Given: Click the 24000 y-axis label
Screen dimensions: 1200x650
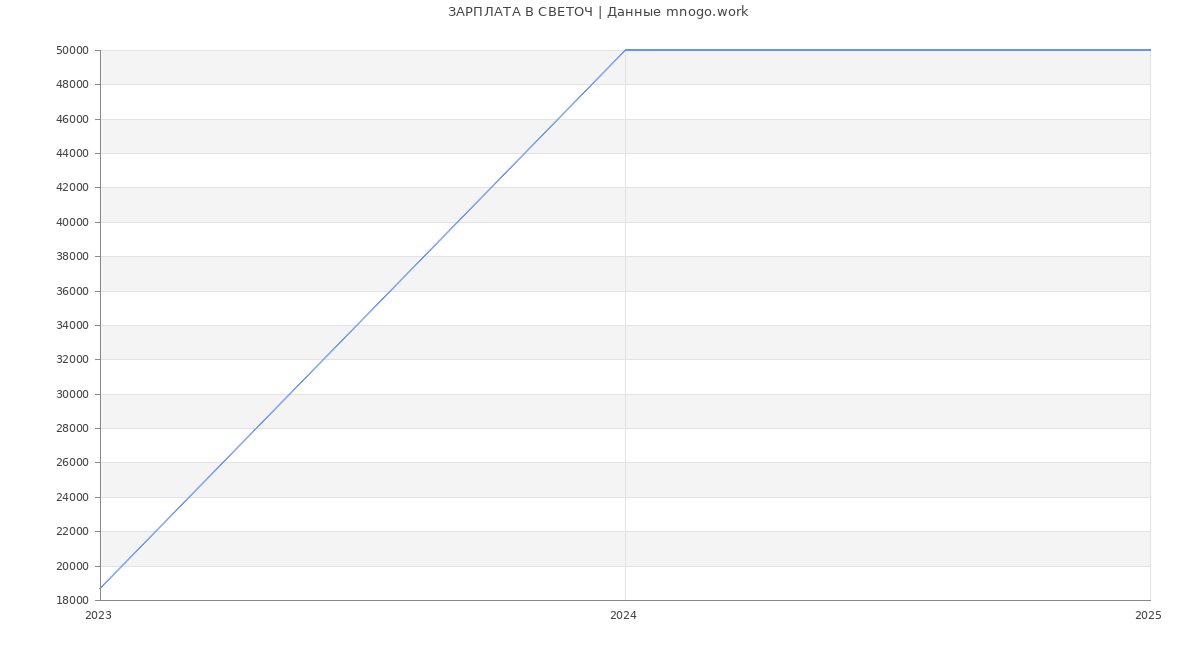Looking at the screenshot, I should (72, 498).
